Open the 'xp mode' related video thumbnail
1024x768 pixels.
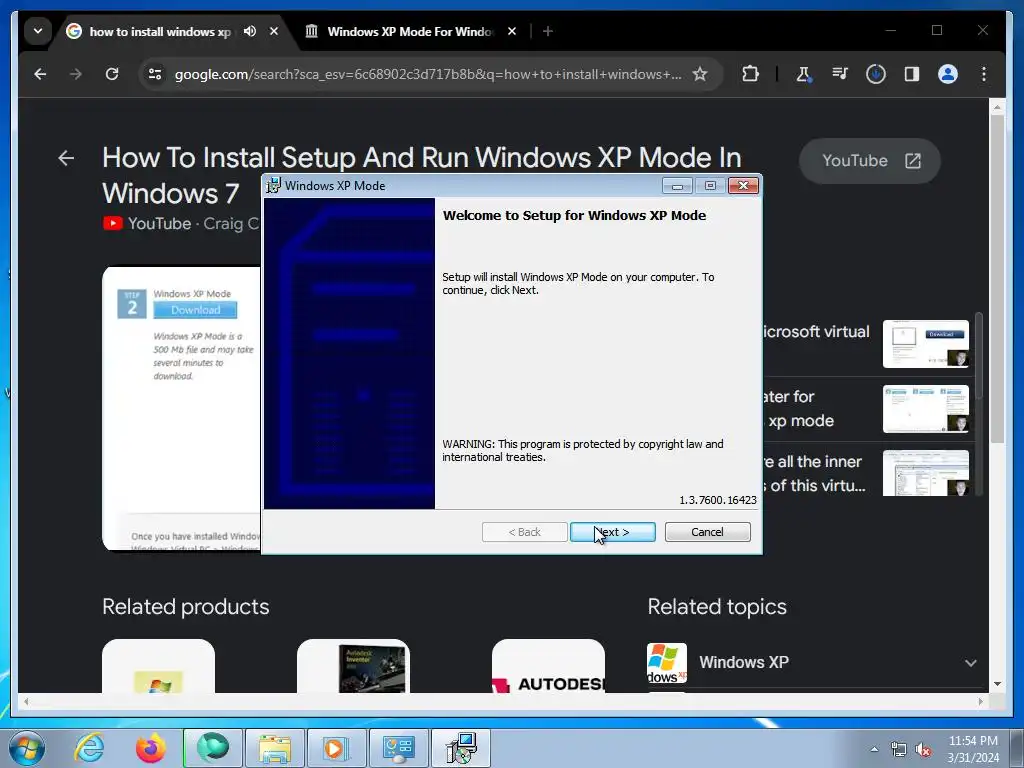click(x=925, y=409)
